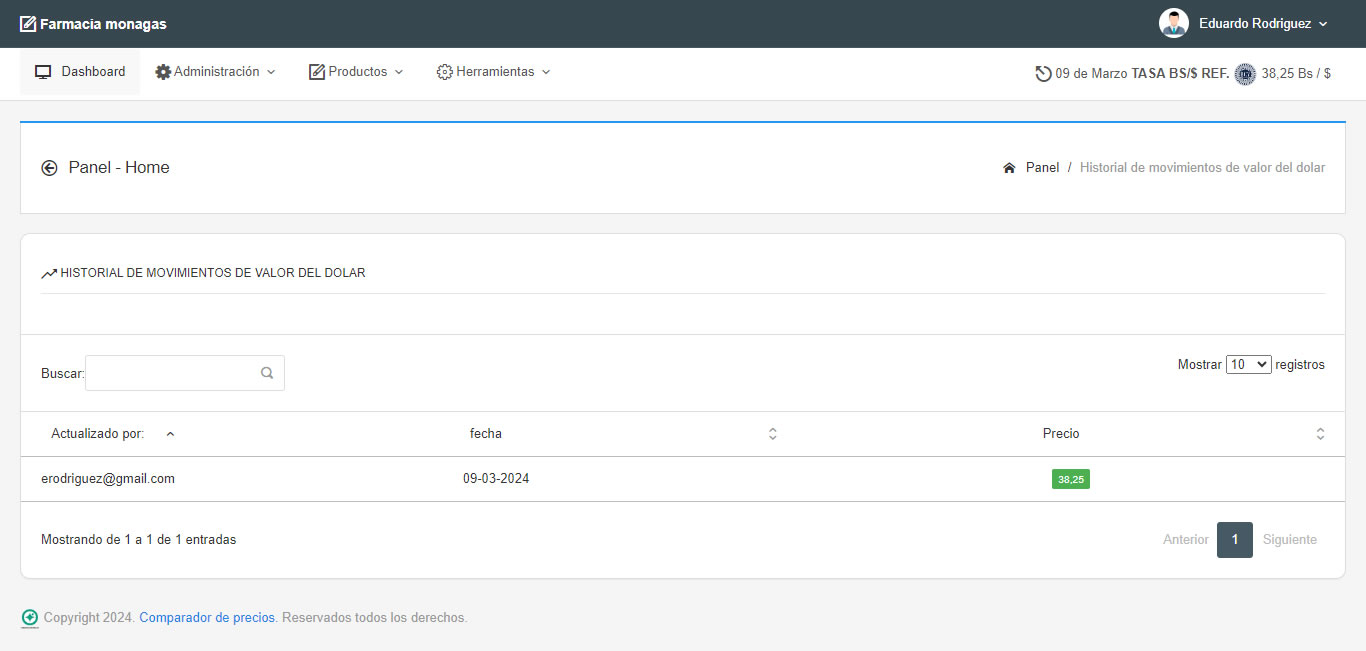The height and width of the screenshot is (651, 1366).
Task: Click Eduardo Rodriguez avatar picture
Action: [1173, 23]
